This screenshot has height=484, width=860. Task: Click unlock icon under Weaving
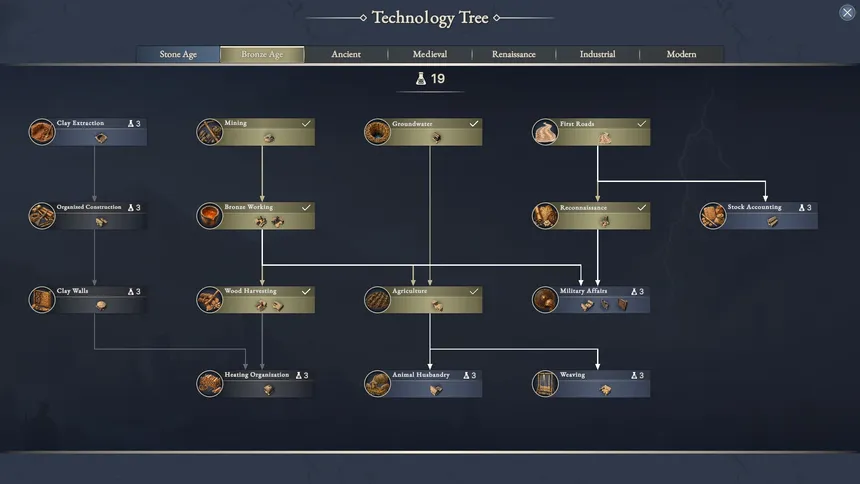(604, 390)
